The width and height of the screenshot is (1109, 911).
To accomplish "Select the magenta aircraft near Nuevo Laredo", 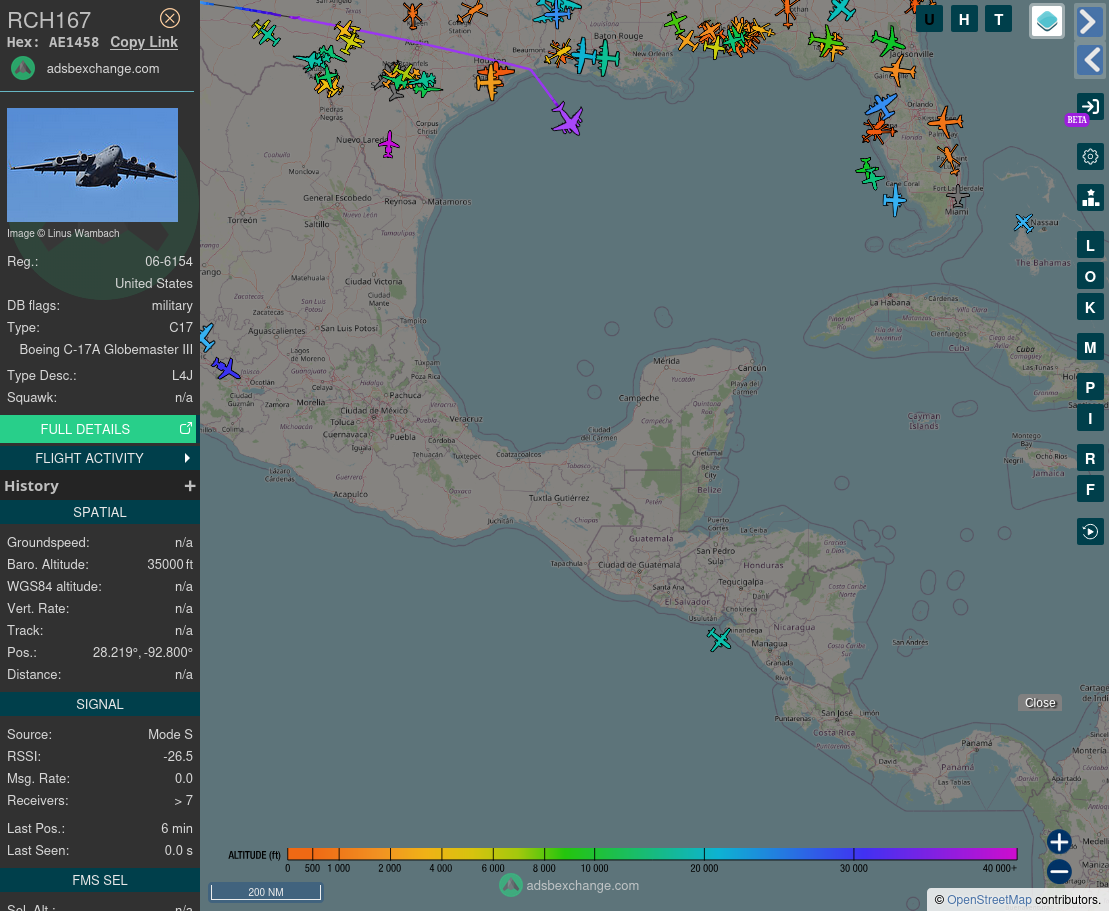I will click(x=388, y=144).
